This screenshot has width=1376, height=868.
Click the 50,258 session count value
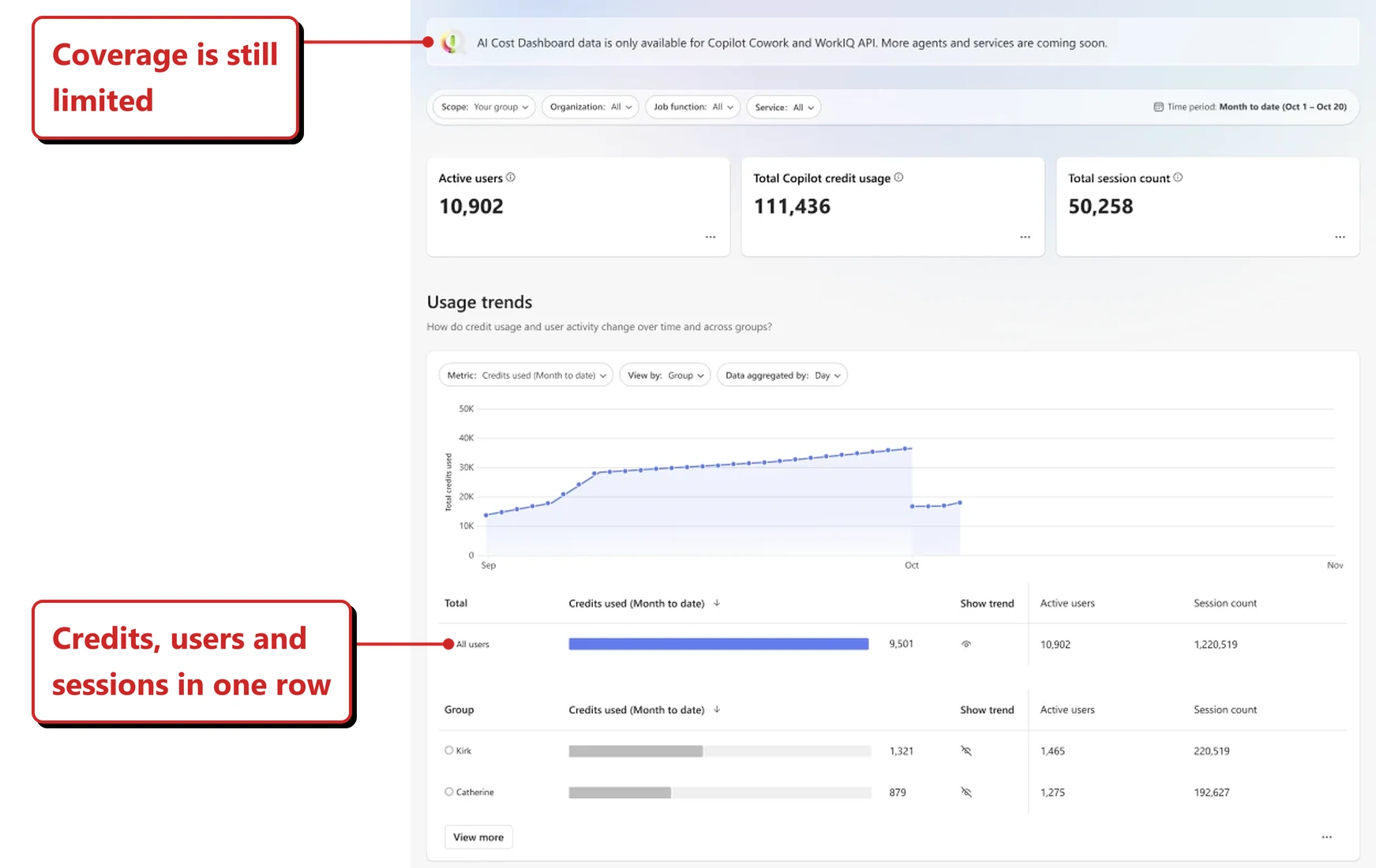1100,206
